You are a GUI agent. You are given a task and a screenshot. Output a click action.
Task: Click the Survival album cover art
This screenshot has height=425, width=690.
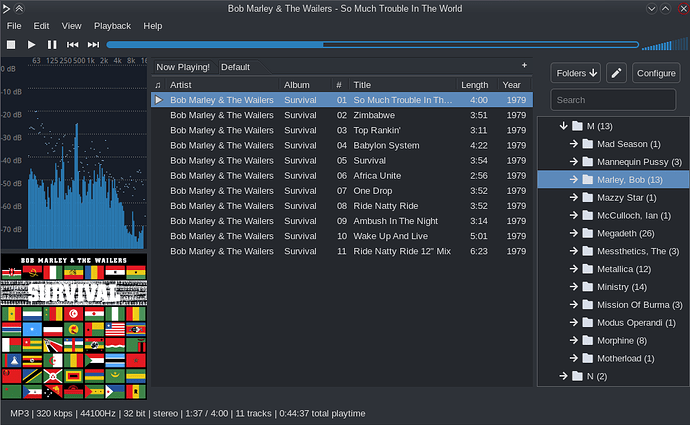point(74,326)
